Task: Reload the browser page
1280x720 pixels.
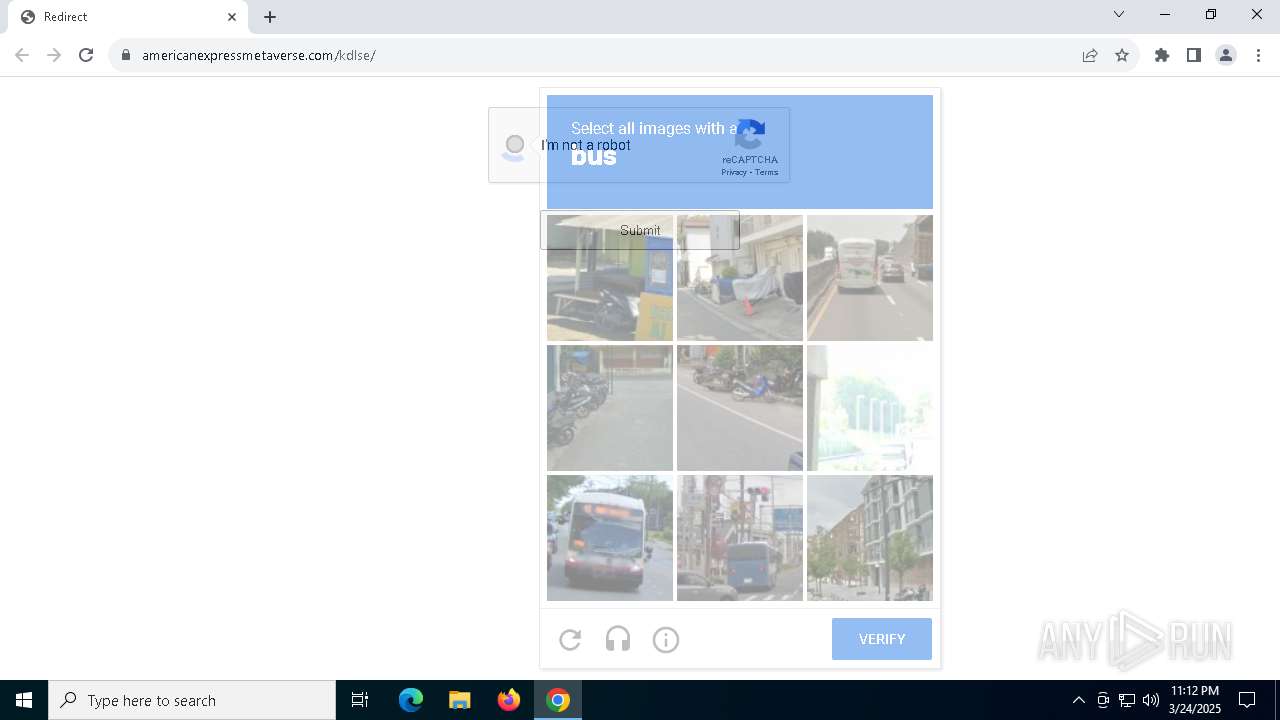Action: [x=86, y=55]
